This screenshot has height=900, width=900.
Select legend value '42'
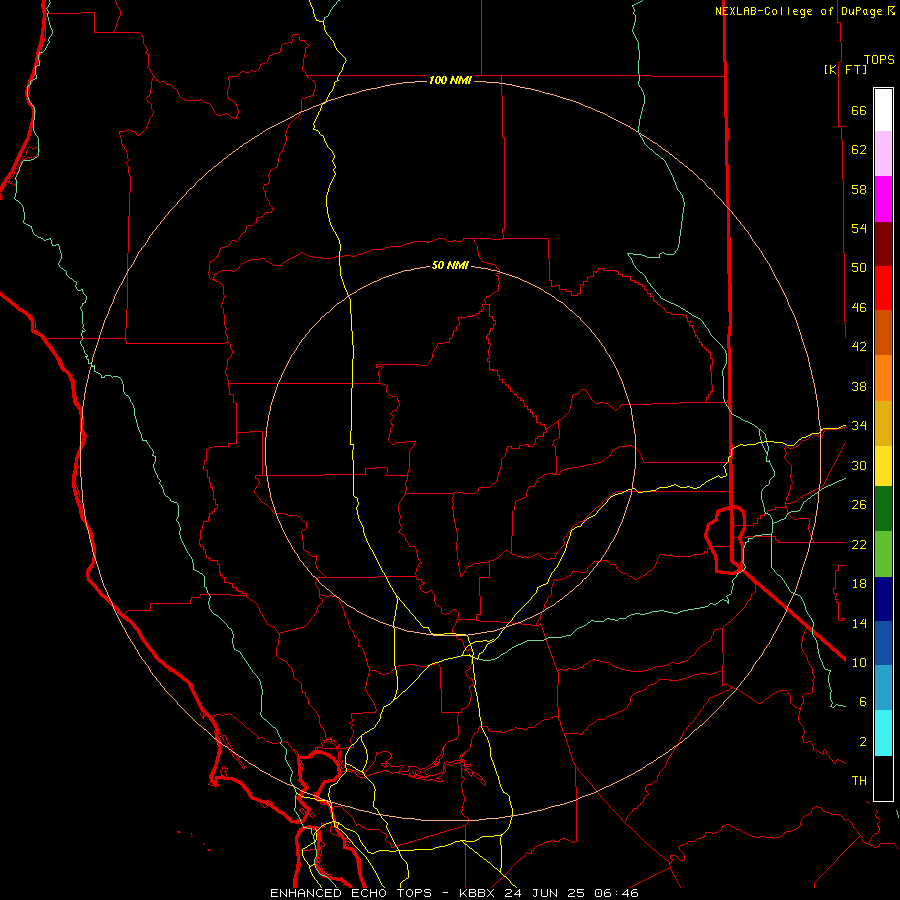pyautogui.click(x=859, y=347)
